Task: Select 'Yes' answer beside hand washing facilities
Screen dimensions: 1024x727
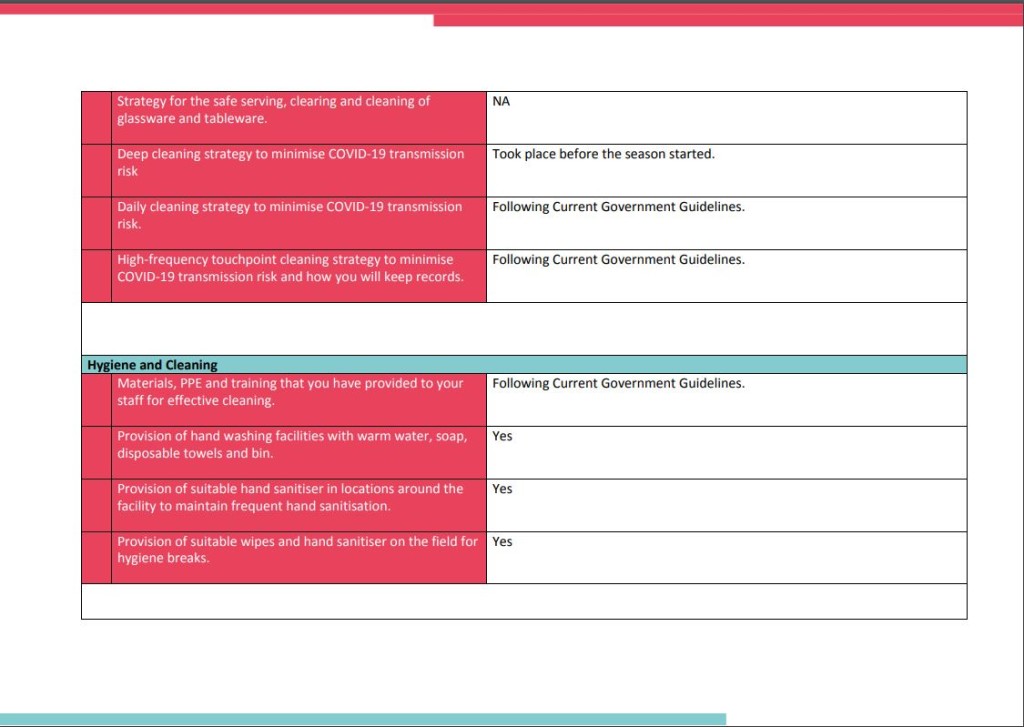Action: [502, 436]
